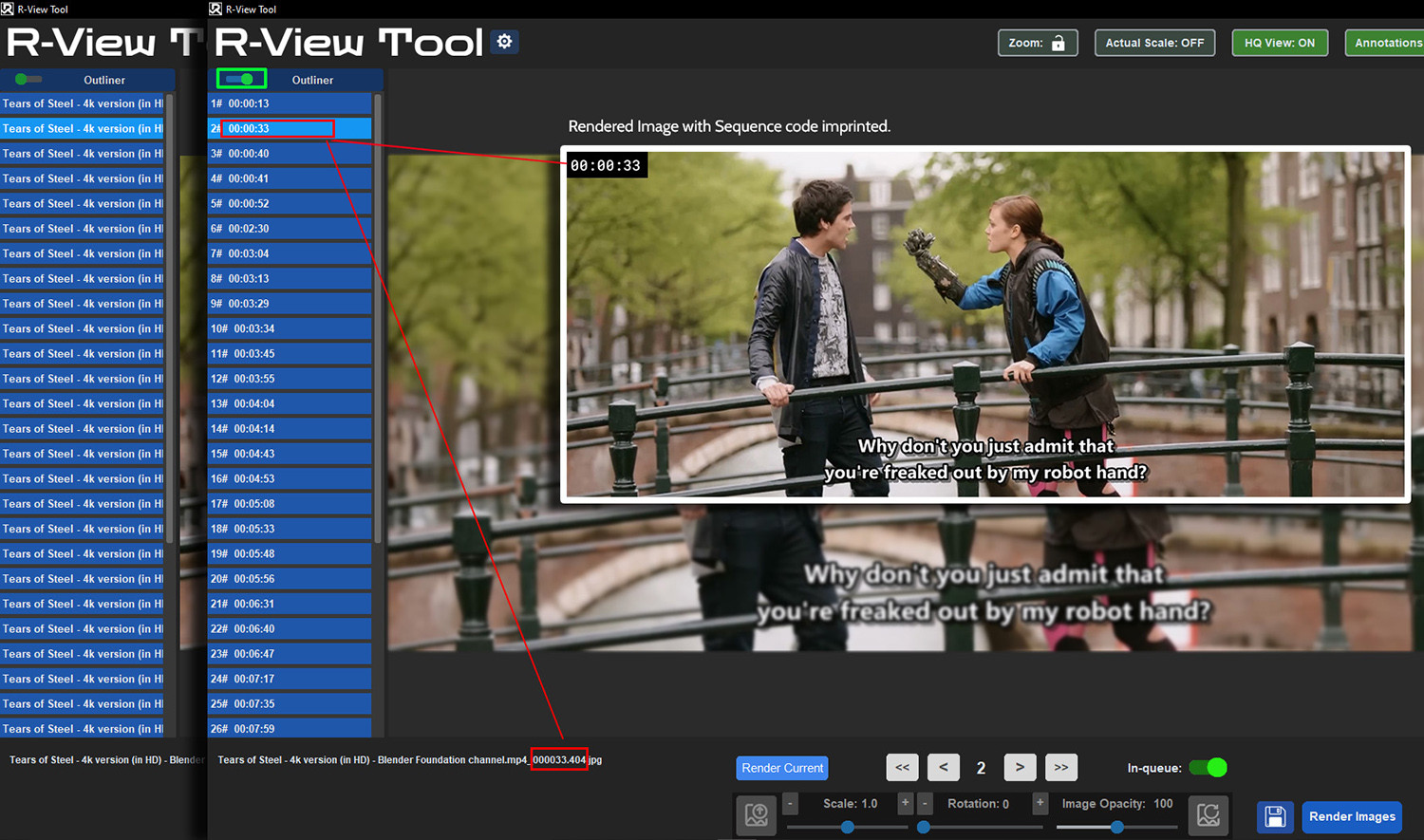Select row 5# 00:00:52
This screenshot has width=1424, height=840.
point(290,203)
